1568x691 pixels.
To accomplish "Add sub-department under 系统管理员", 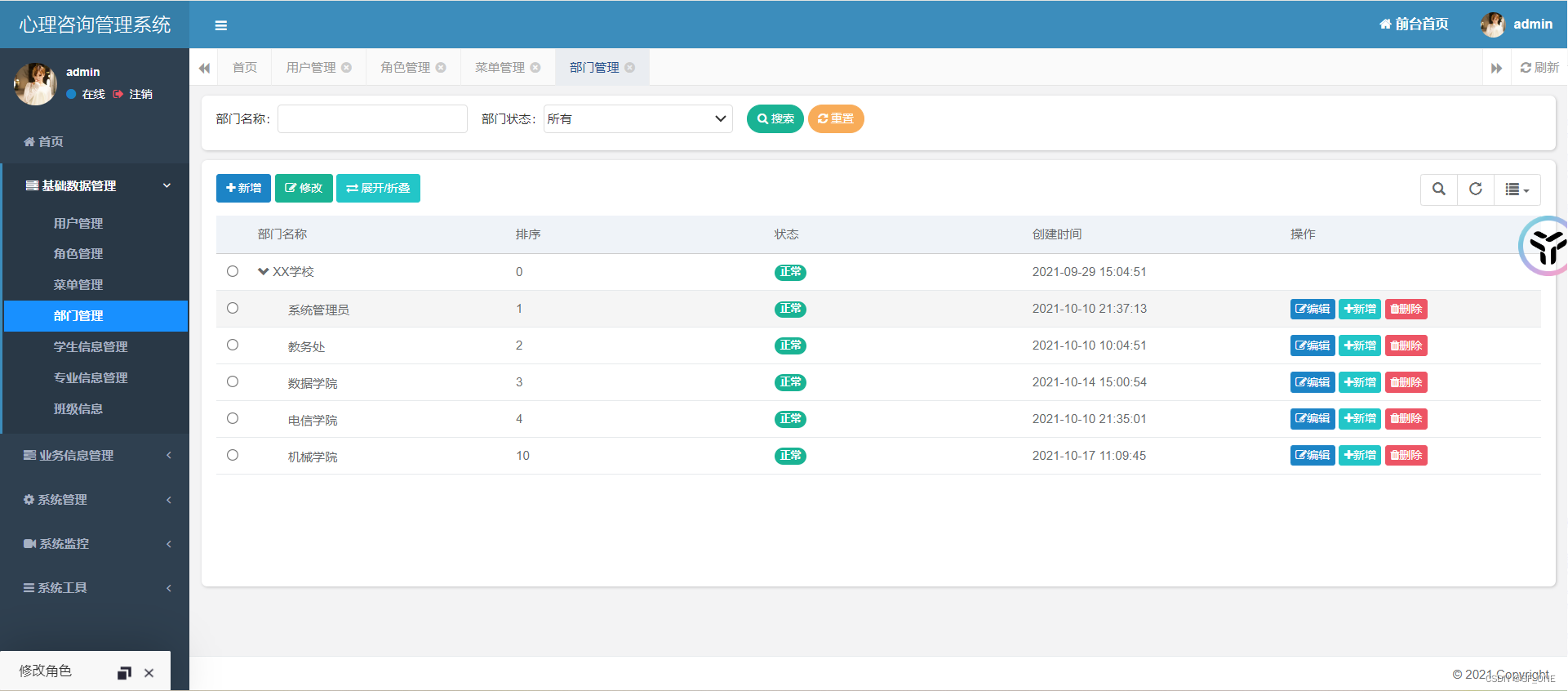I will [x=1360, y=309].
